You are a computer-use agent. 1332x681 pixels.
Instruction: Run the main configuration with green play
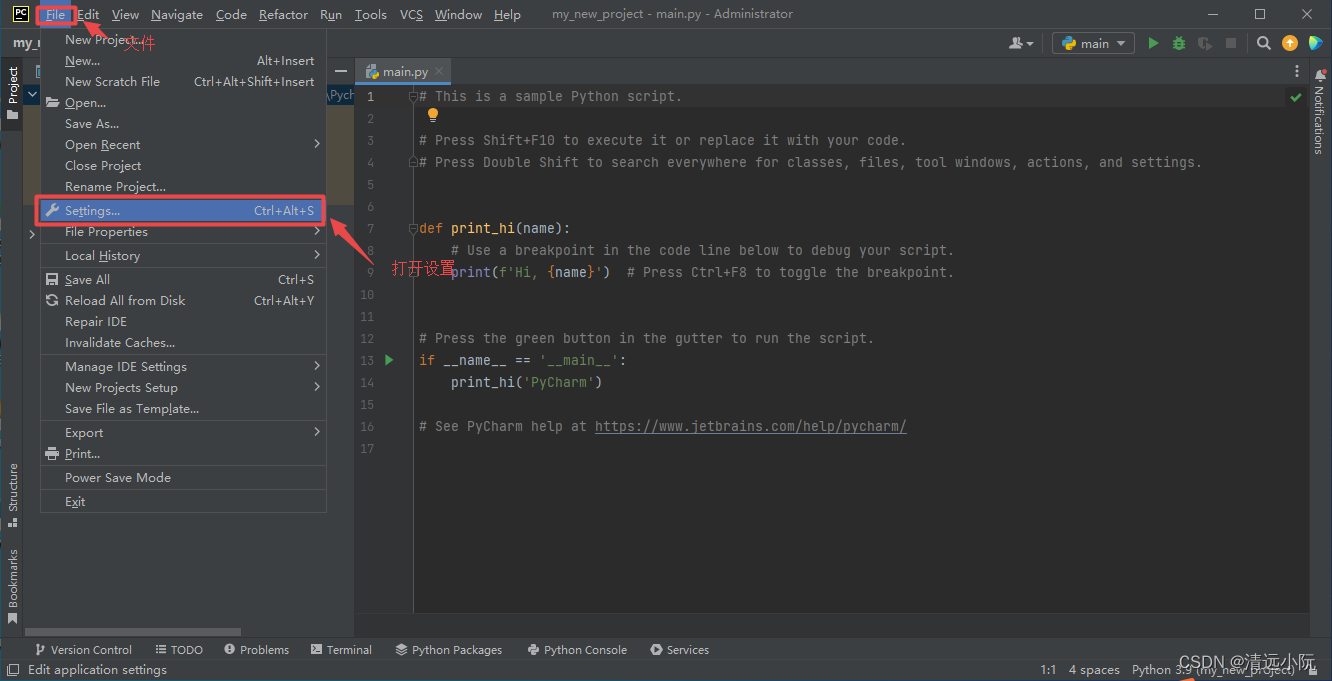point(1153,43)
